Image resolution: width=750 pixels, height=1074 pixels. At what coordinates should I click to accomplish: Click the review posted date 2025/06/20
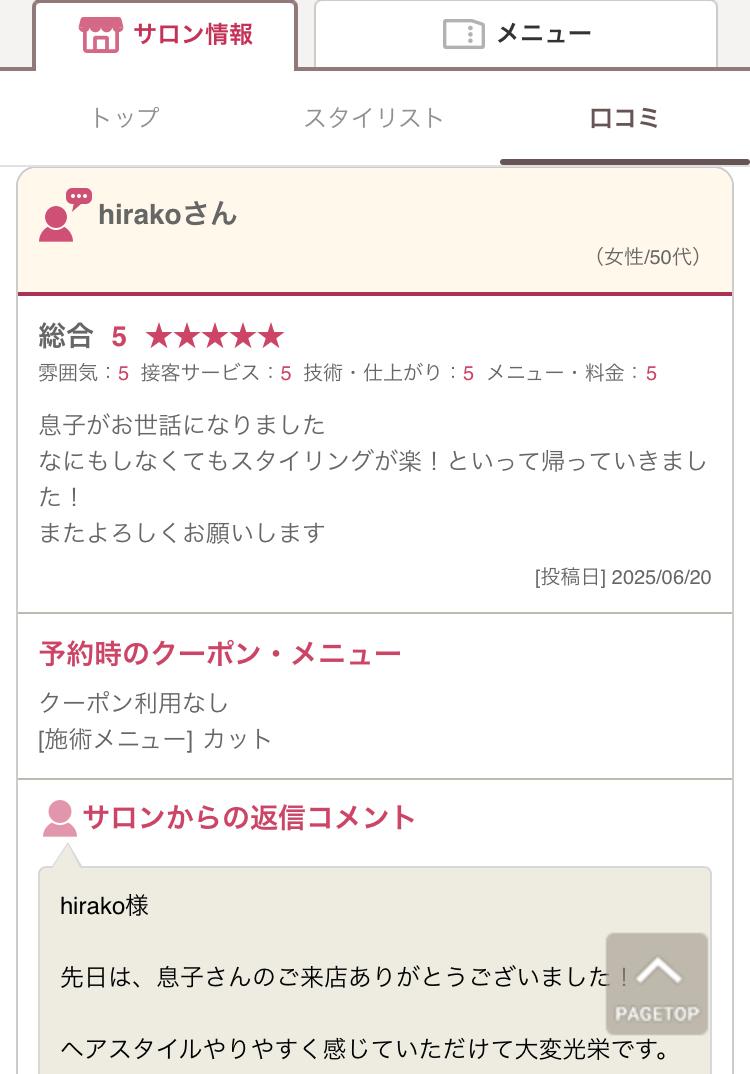tap(623, 577)
